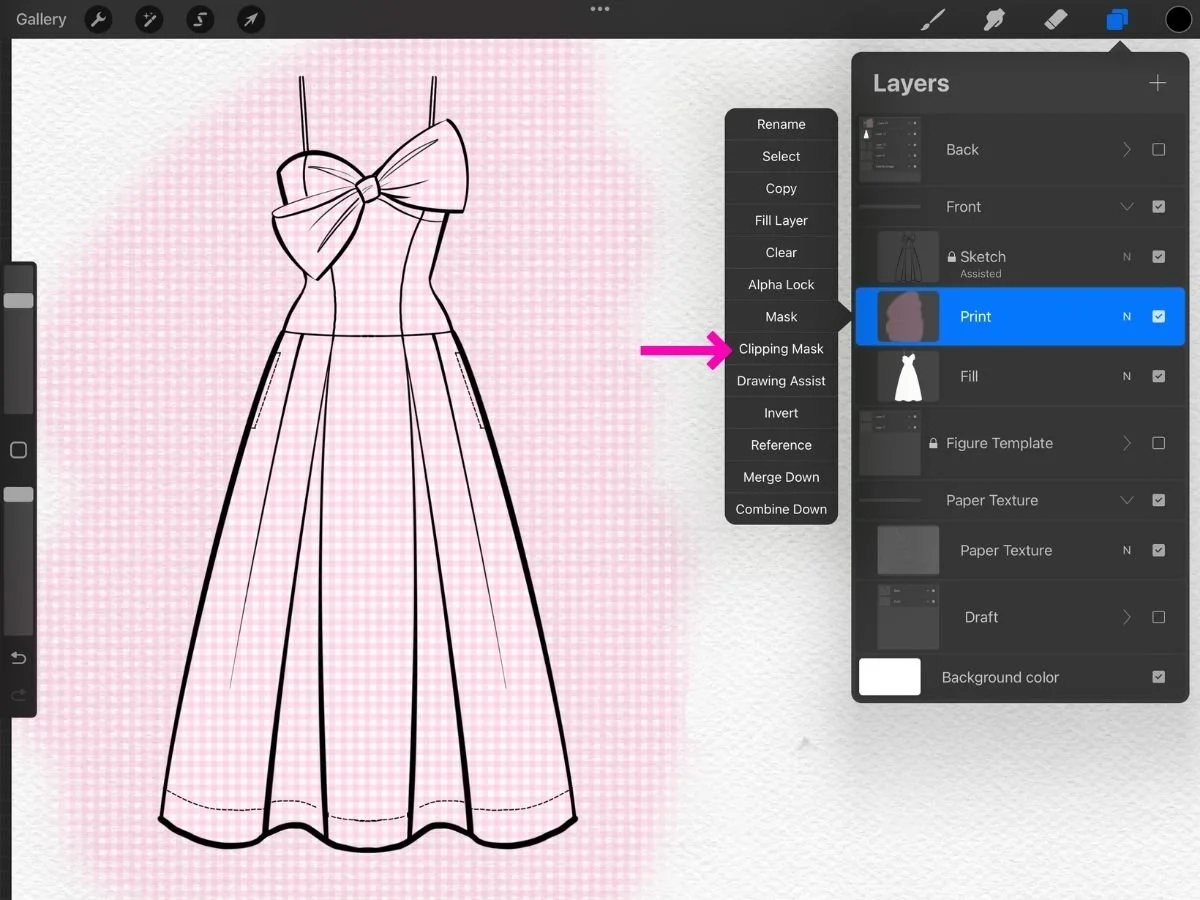Select the Brush tool
The width and height of the screenshot is (1200, 900).
point(932,19)
